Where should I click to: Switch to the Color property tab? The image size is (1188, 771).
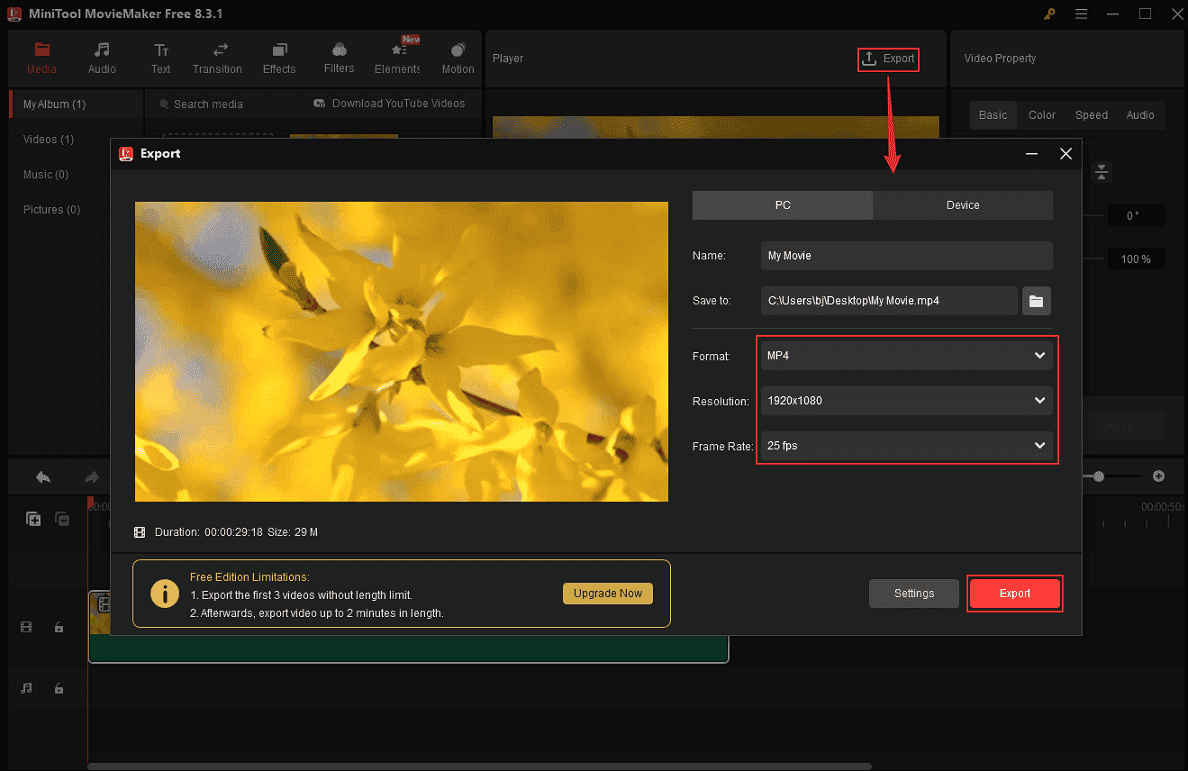click(1041, 114)
